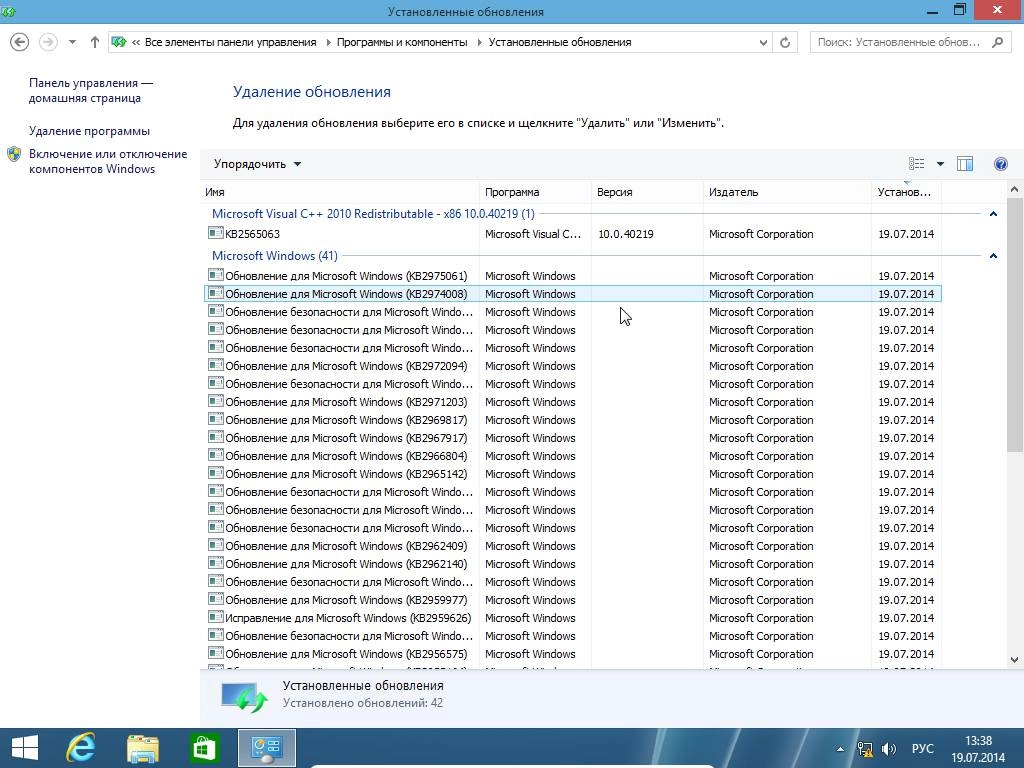Click 'Все элементы панели управления' breadcrumb
This screenshot has width=1024, height=768.
tap(230, 42)
